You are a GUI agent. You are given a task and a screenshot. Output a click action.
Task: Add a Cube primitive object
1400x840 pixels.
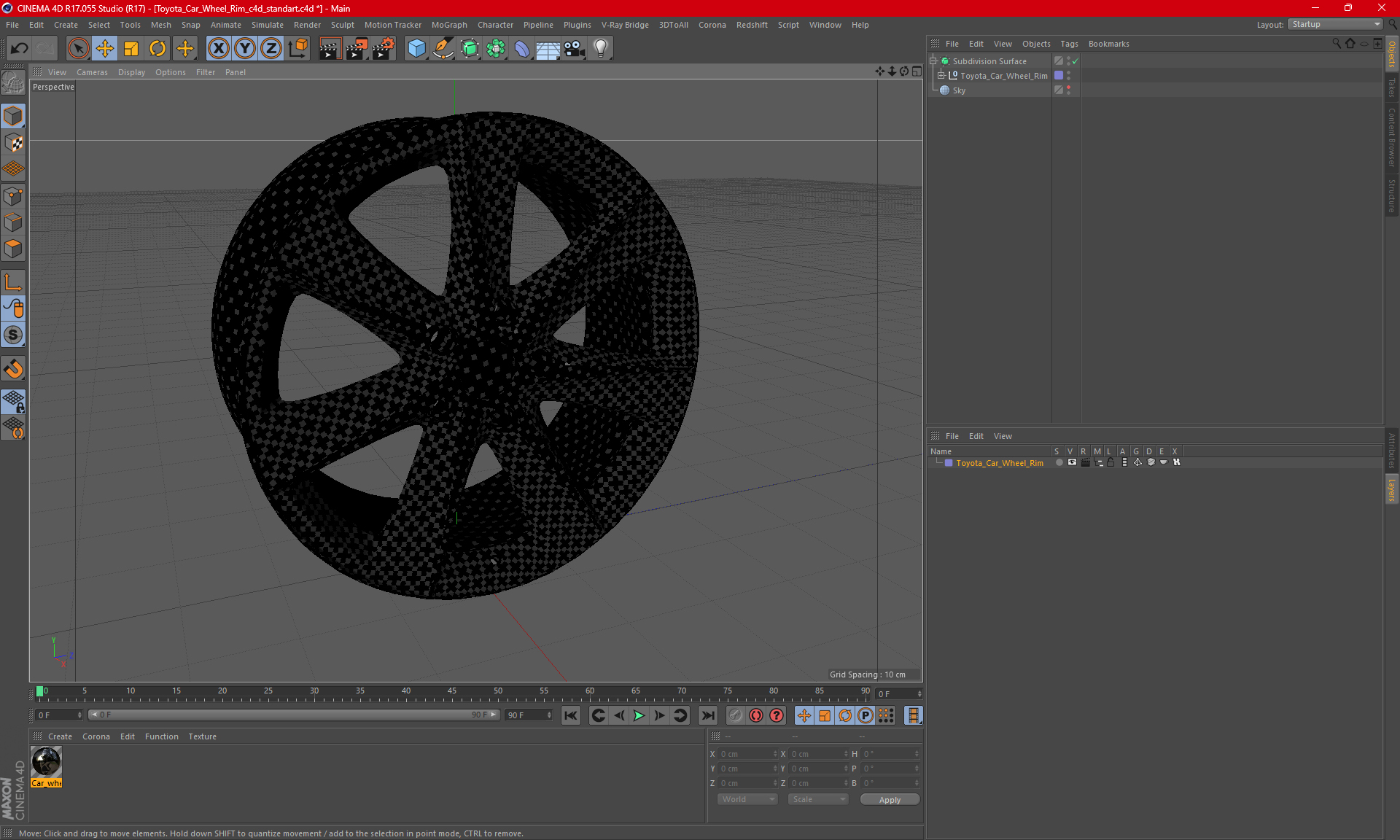416,49
